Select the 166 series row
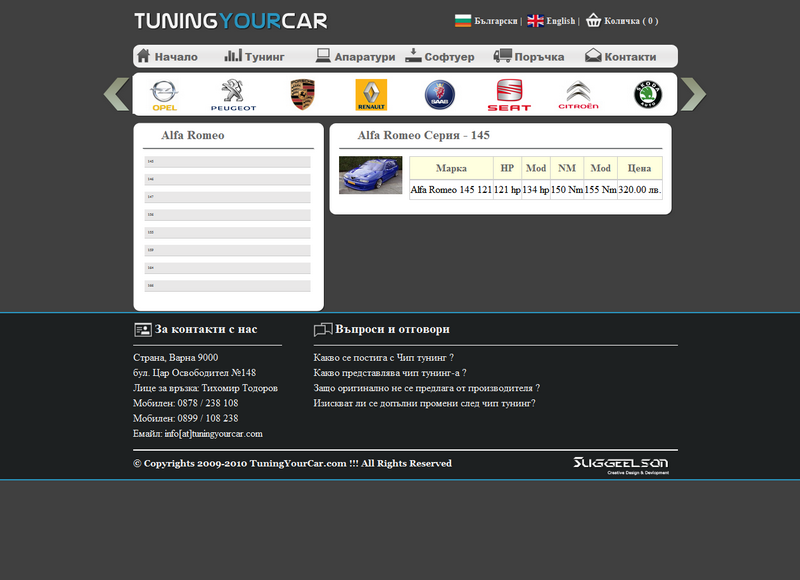Viewport: 800px width, 580px height. coord(228,286)
